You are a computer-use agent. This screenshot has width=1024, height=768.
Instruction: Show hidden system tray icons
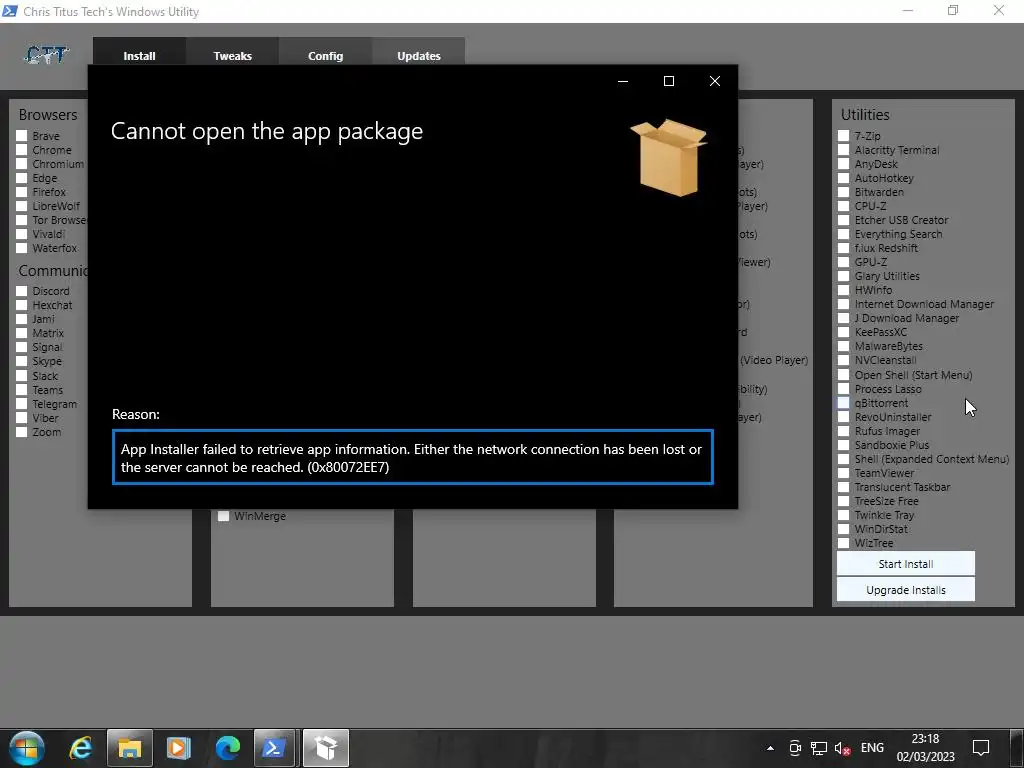771,748
